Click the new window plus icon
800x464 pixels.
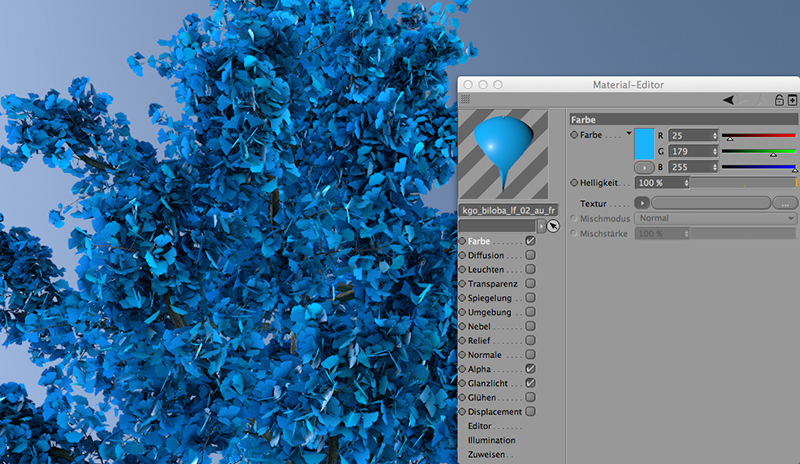point(792,100)
